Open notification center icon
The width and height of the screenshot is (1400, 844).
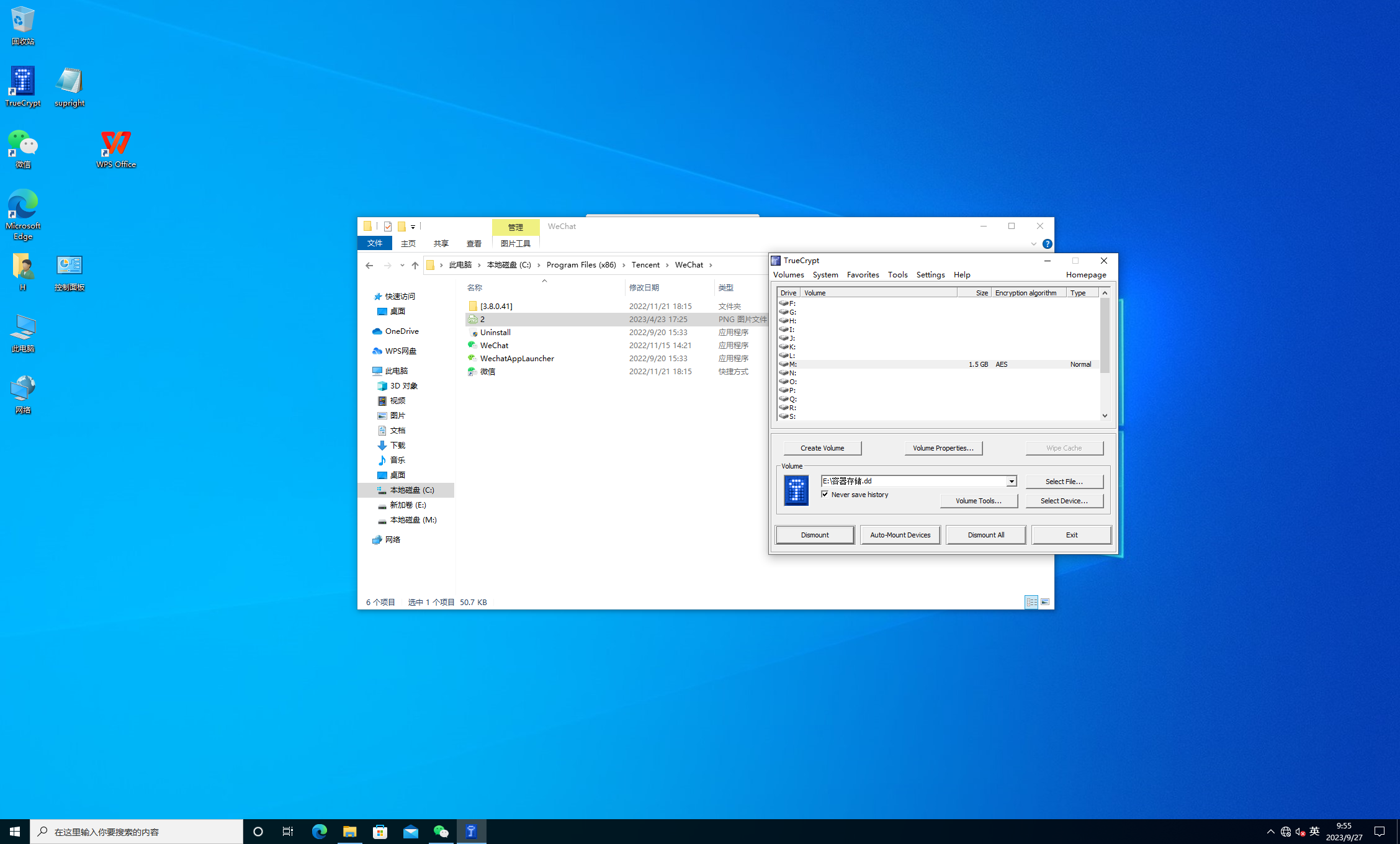click(x=1380, y=832)
